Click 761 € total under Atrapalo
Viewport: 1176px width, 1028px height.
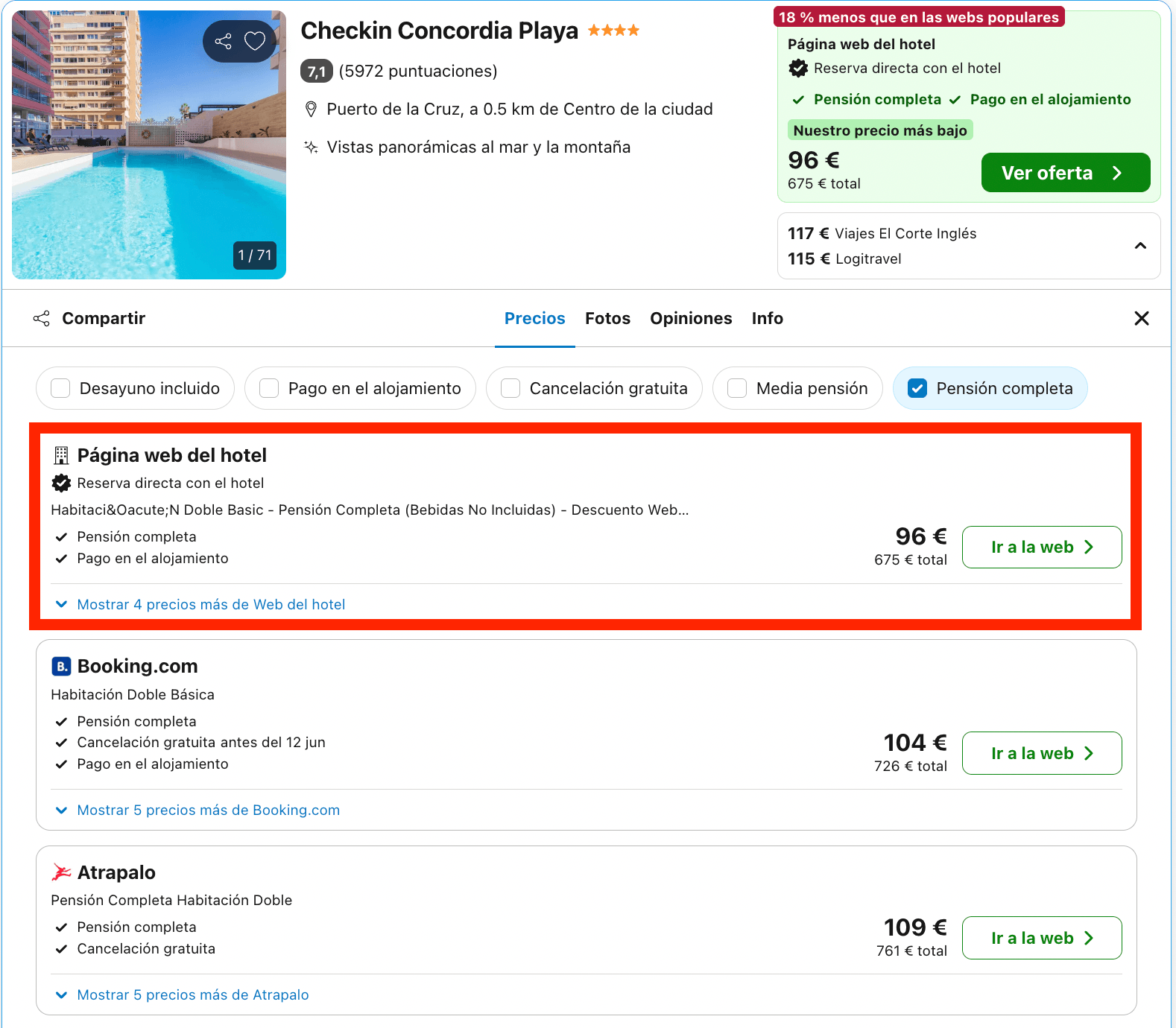[x=911, y=951]
